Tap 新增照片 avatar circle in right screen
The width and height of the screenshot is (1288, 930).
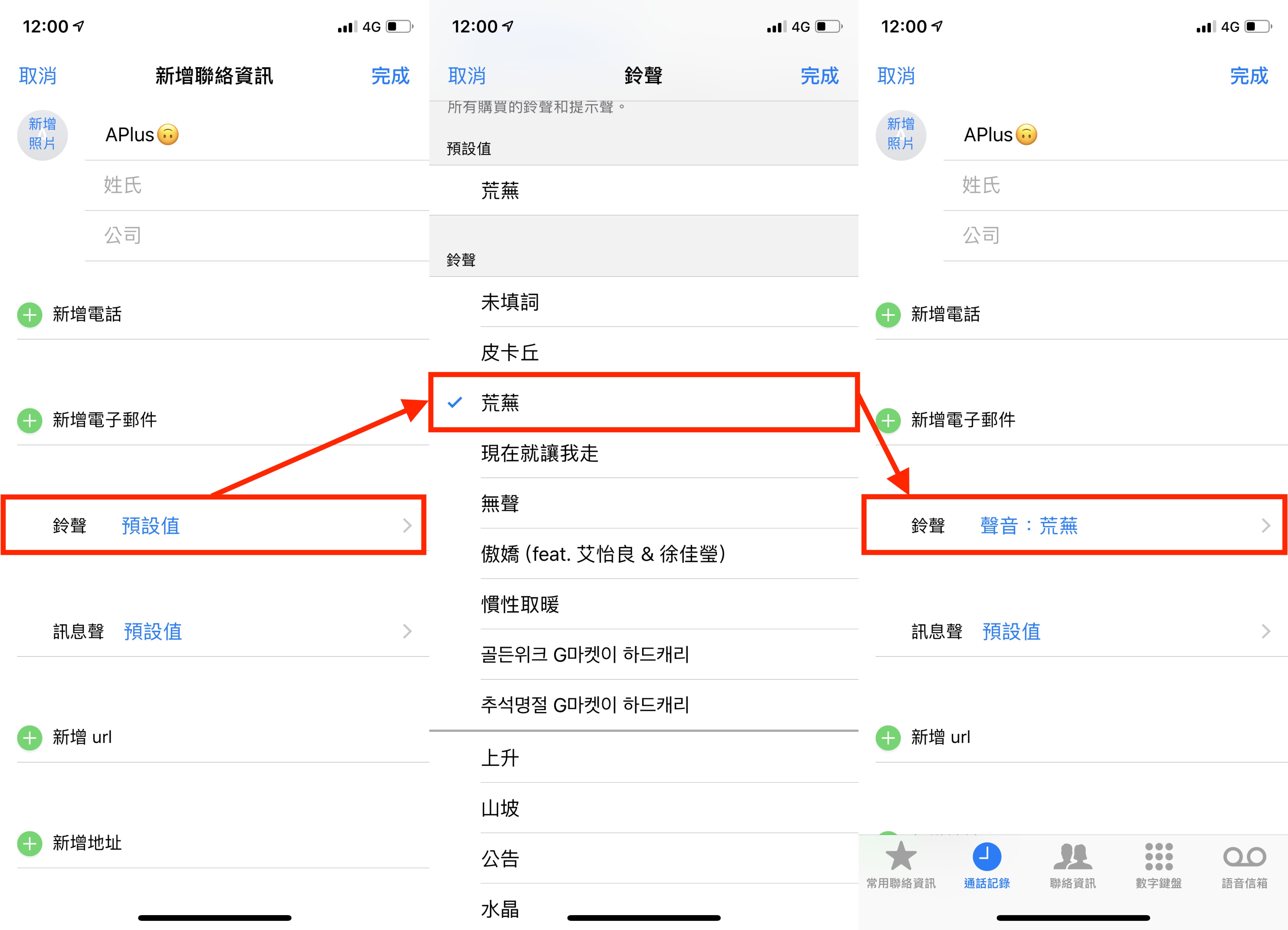901,135
